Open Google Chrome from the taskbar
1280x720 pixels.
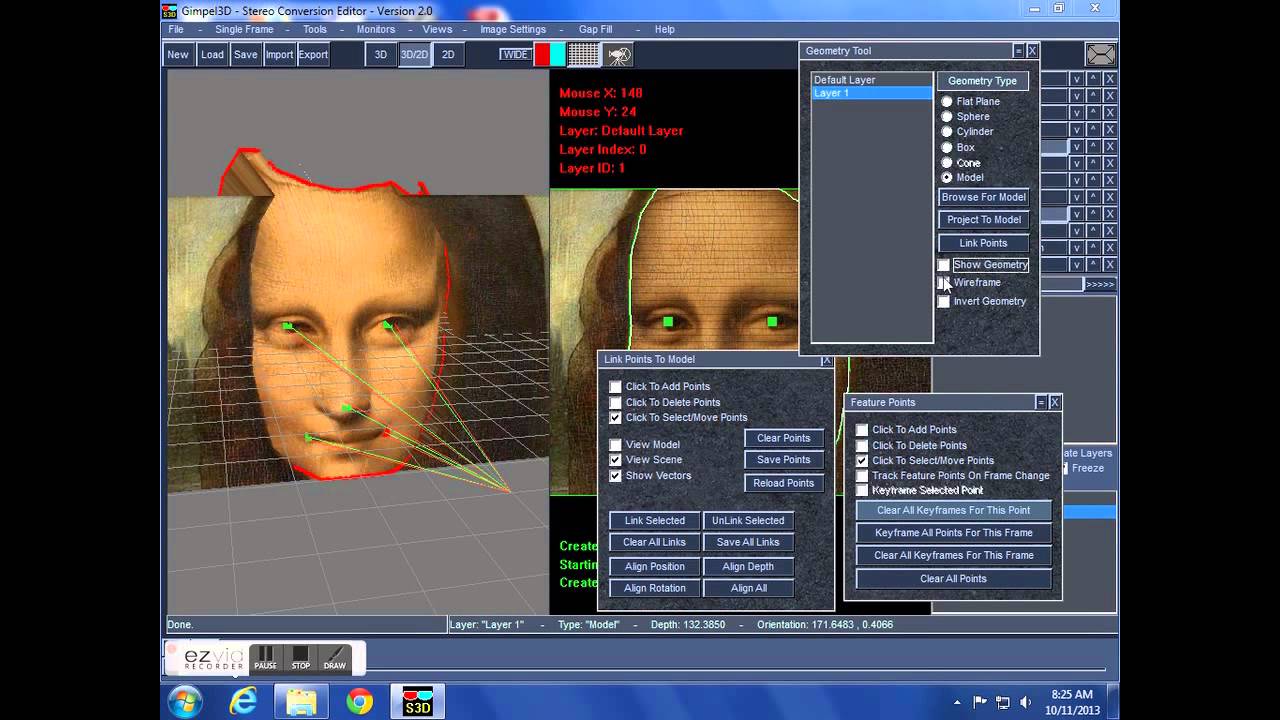[360, 702]
